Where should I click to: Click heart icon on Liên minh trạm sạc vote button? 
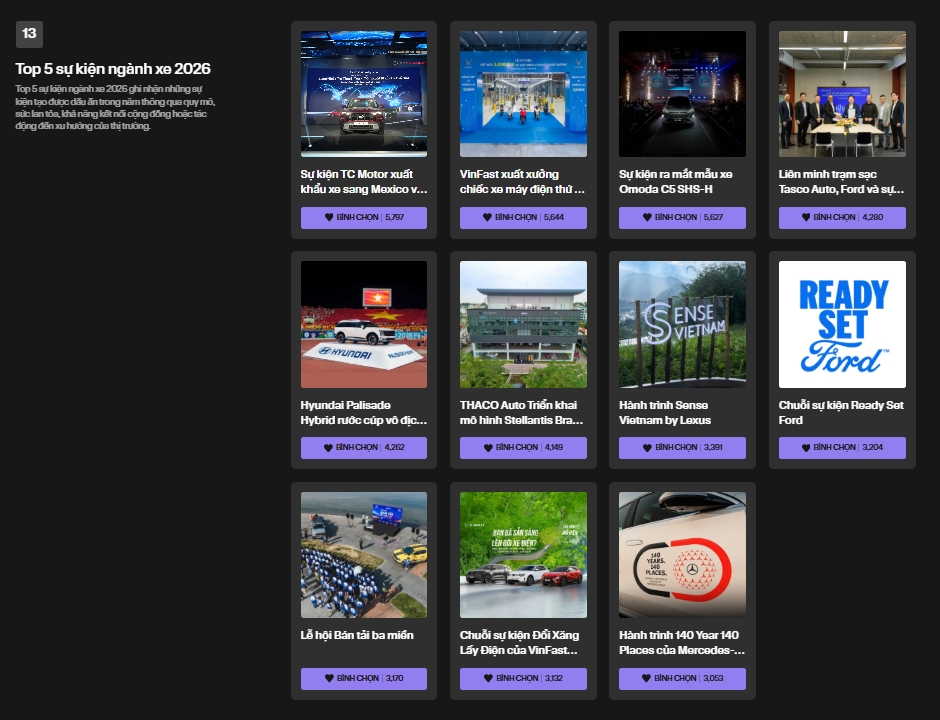[806, 217]
